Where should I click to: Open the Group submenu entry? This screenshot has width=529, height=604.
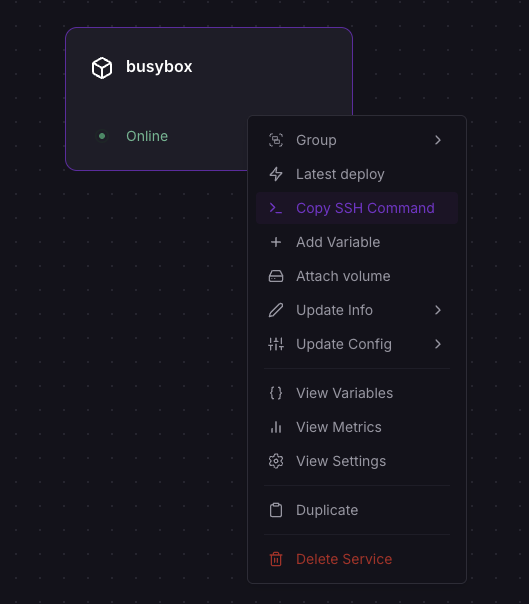click(x=357, y=140)
